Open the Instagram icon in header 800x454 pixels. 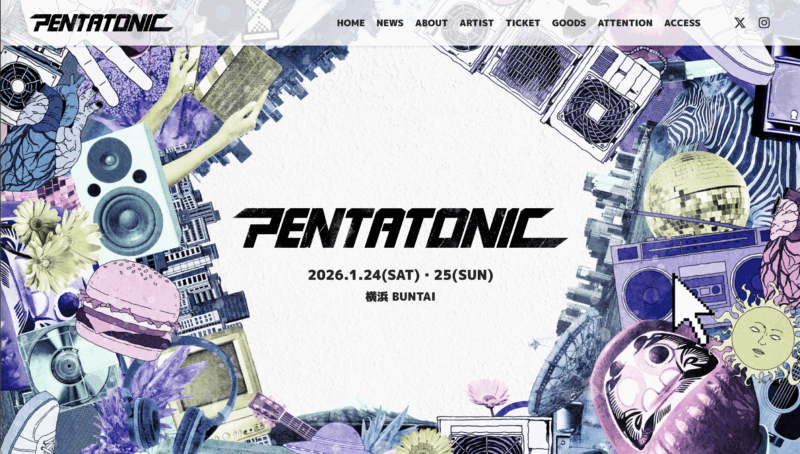764,22
